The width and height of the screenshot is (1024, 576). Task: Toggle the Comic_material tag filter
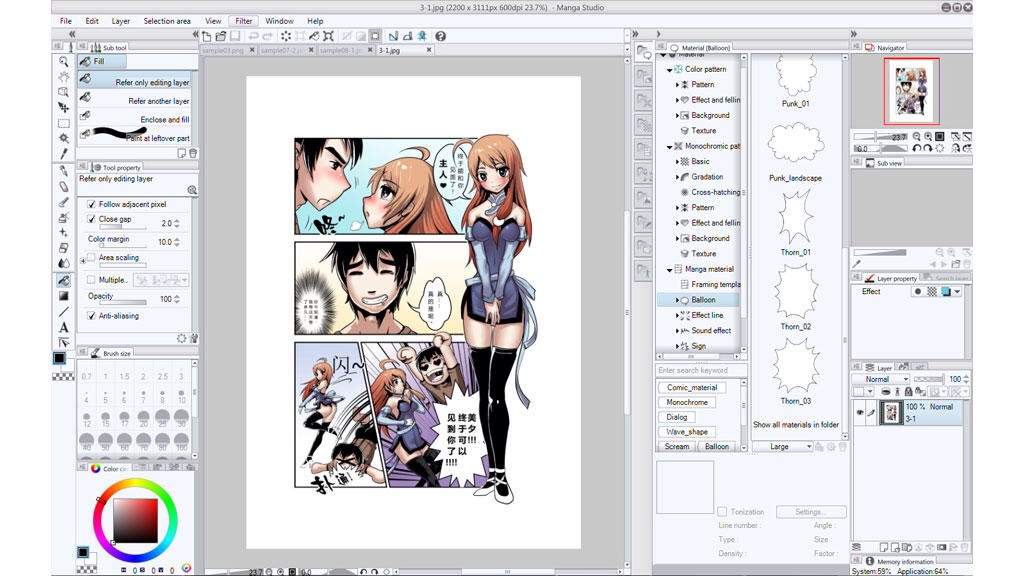coord(692,387)
